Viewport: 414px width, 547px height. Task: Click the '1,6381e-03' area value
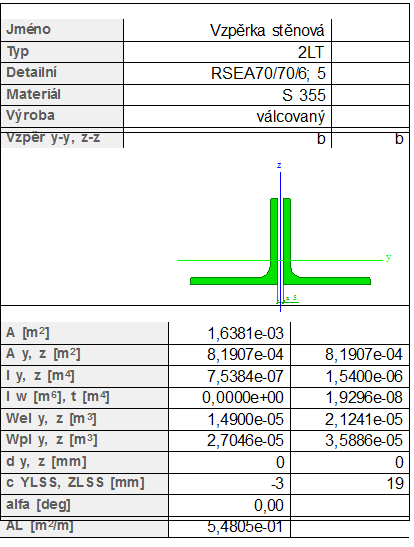point(246,334)
